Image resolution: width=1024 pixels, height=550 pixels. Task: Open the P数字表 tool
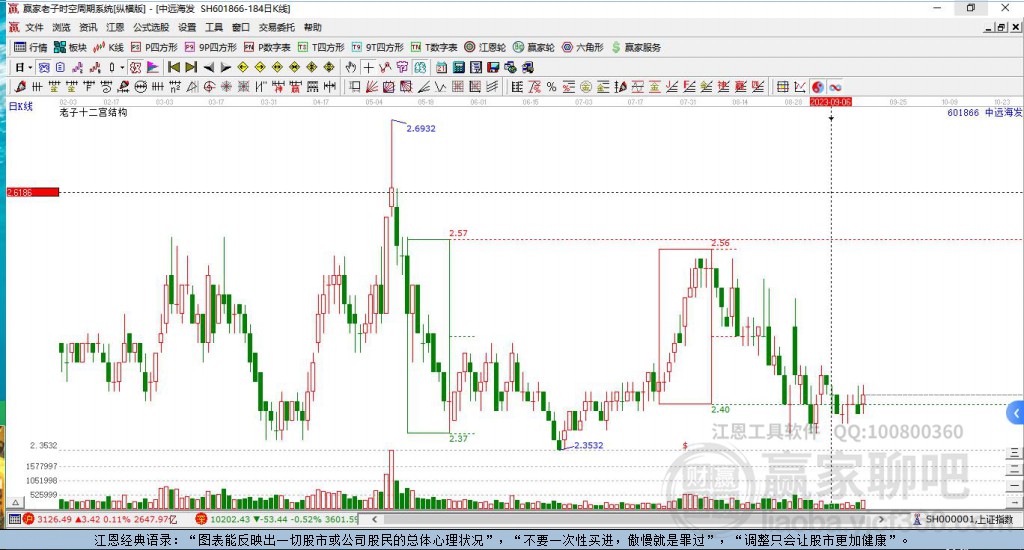click(x=267, y=47)
